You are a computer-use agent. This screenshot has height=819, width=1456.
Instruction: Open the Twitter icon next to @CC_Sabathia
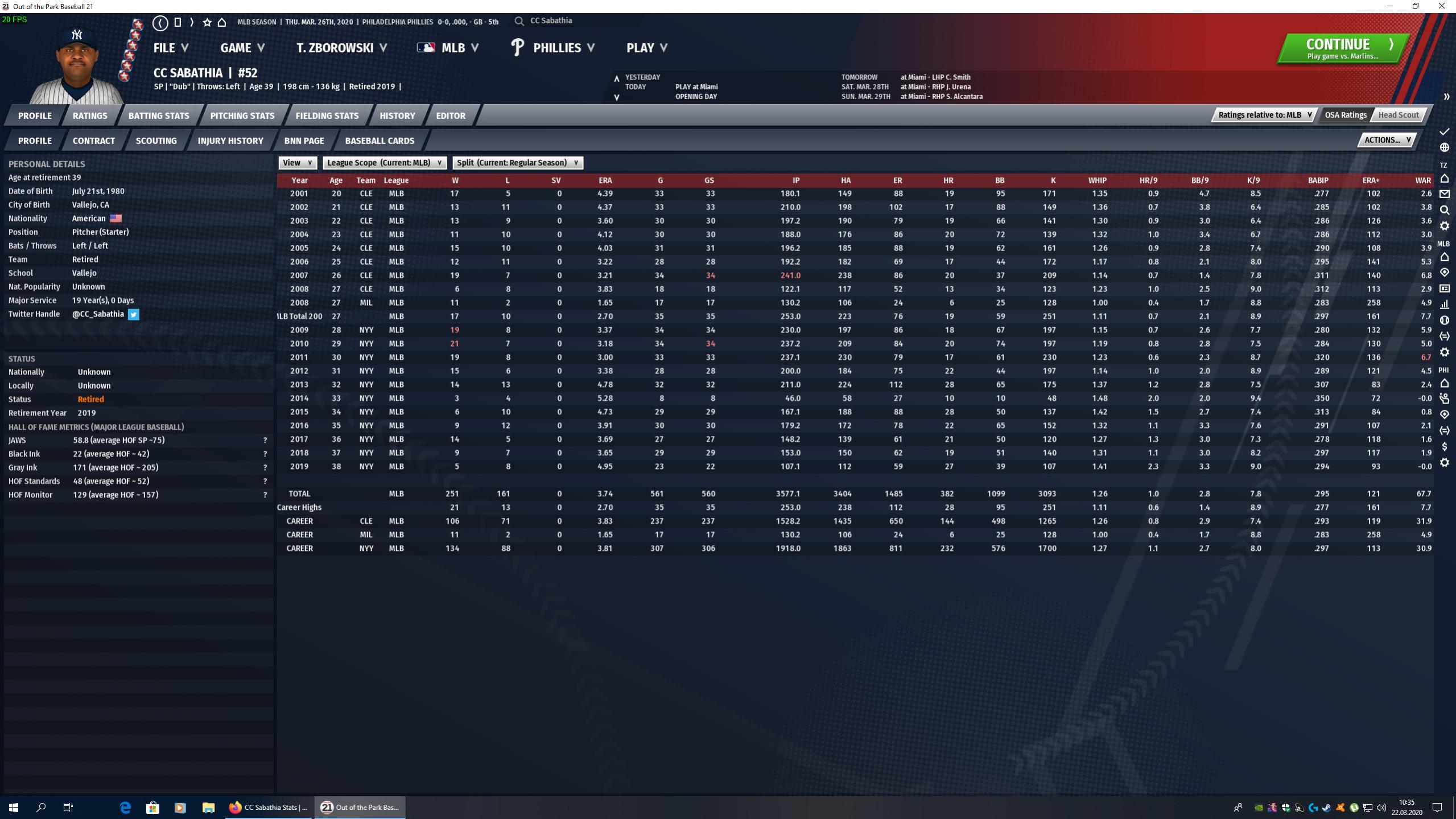[133, 314]
